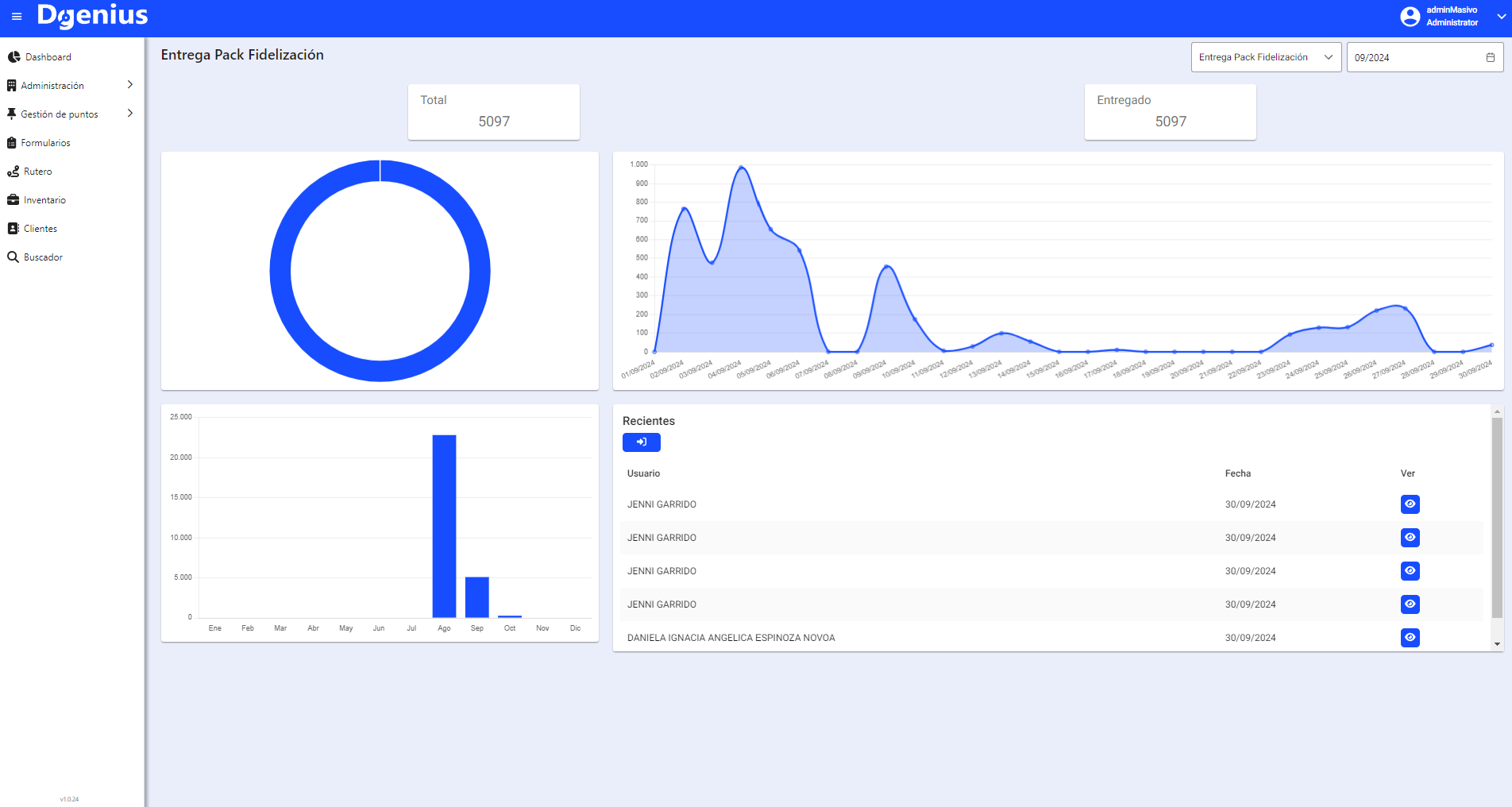Click the Inventario briefcase icon

pyautogui.click(x=13, y=200)
